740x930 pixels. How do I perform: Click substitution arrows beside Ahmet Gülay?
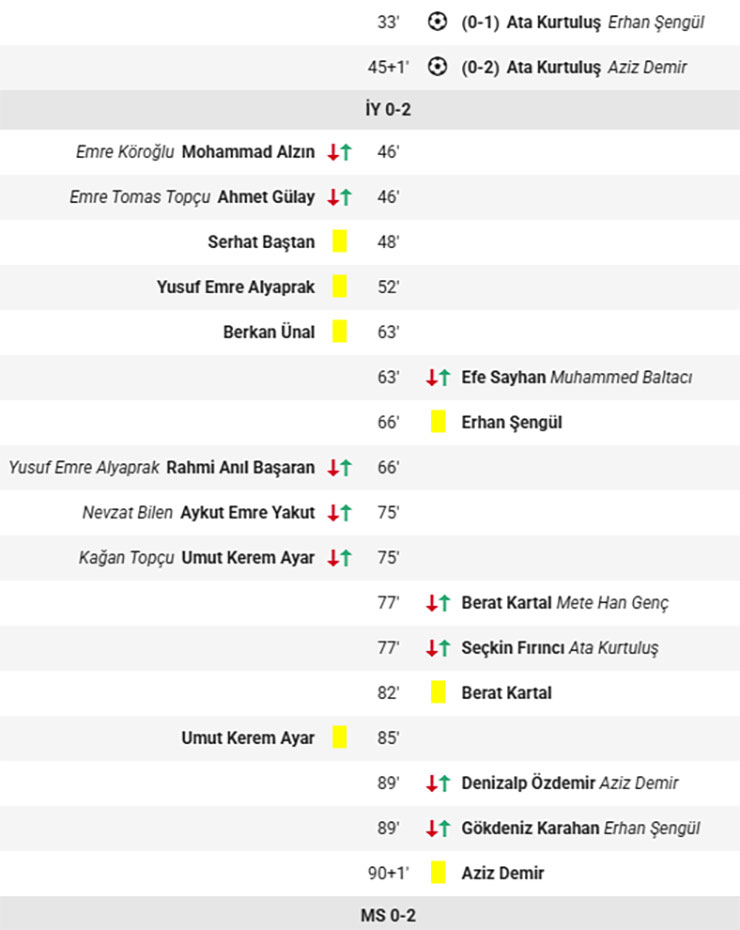[x=339, y=197]
